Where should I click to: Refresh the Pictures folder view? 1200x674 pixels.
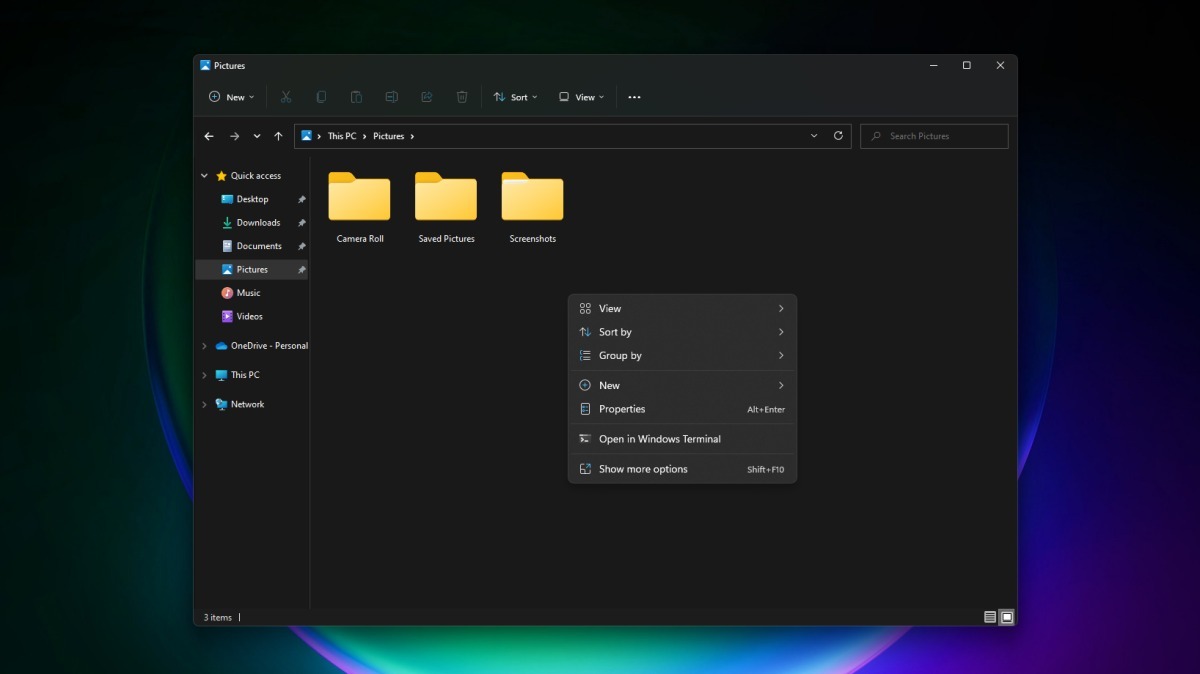click(x=838, y=136)
